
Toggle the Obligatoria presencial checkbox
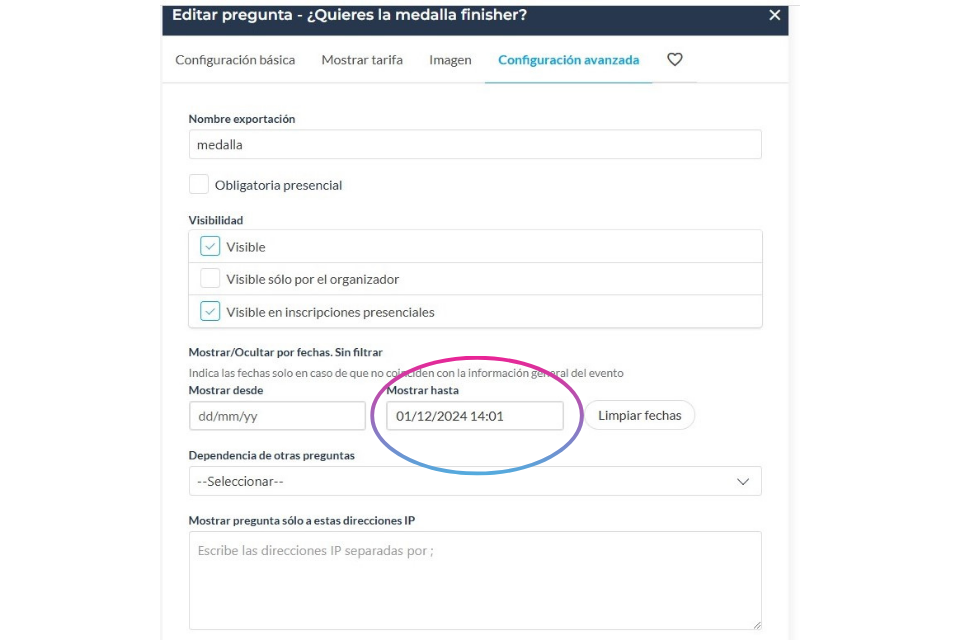tap(198, 184)
